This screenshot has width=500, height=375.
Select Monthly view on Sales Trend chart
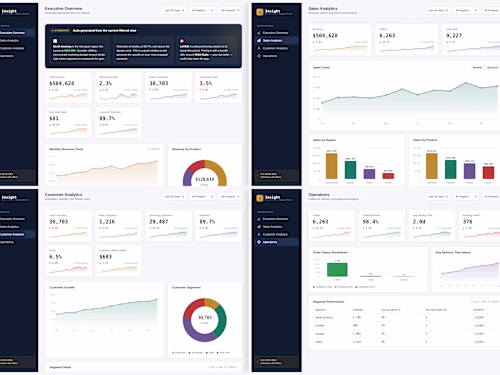click(x=477, y=67)
